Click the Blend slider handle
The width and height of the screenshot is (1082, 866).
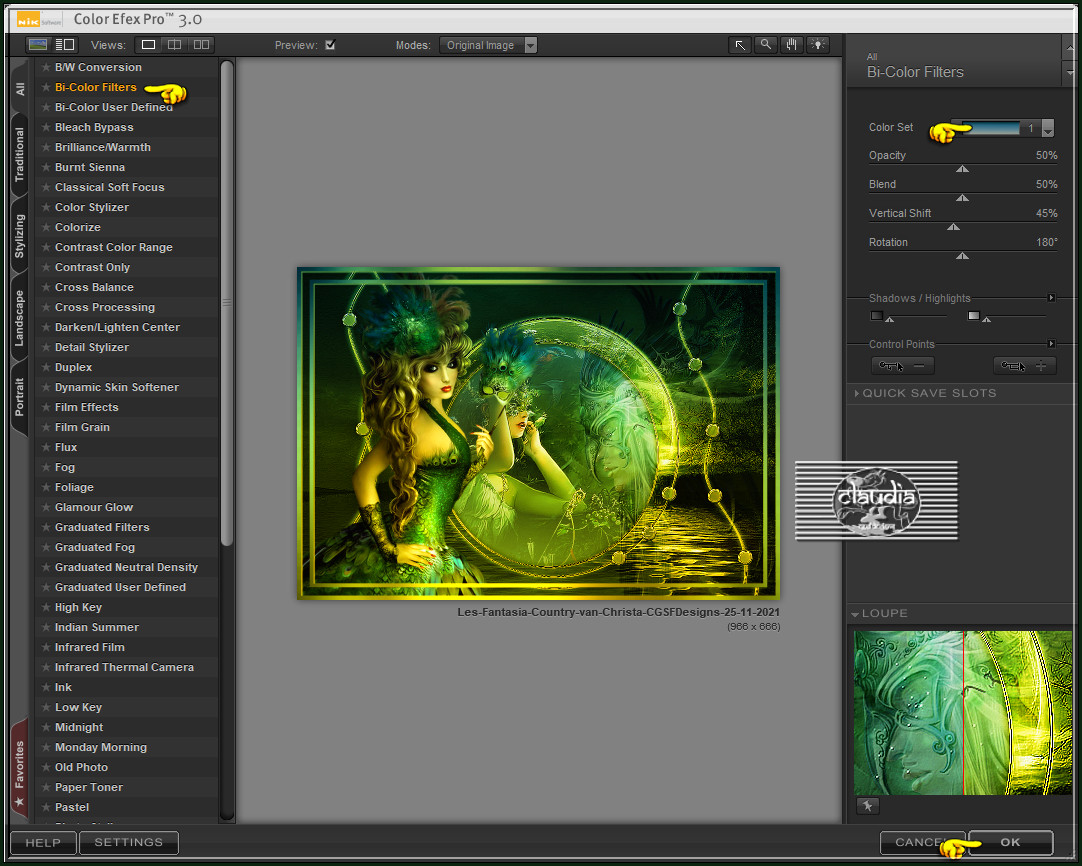[x=963, y=198]
